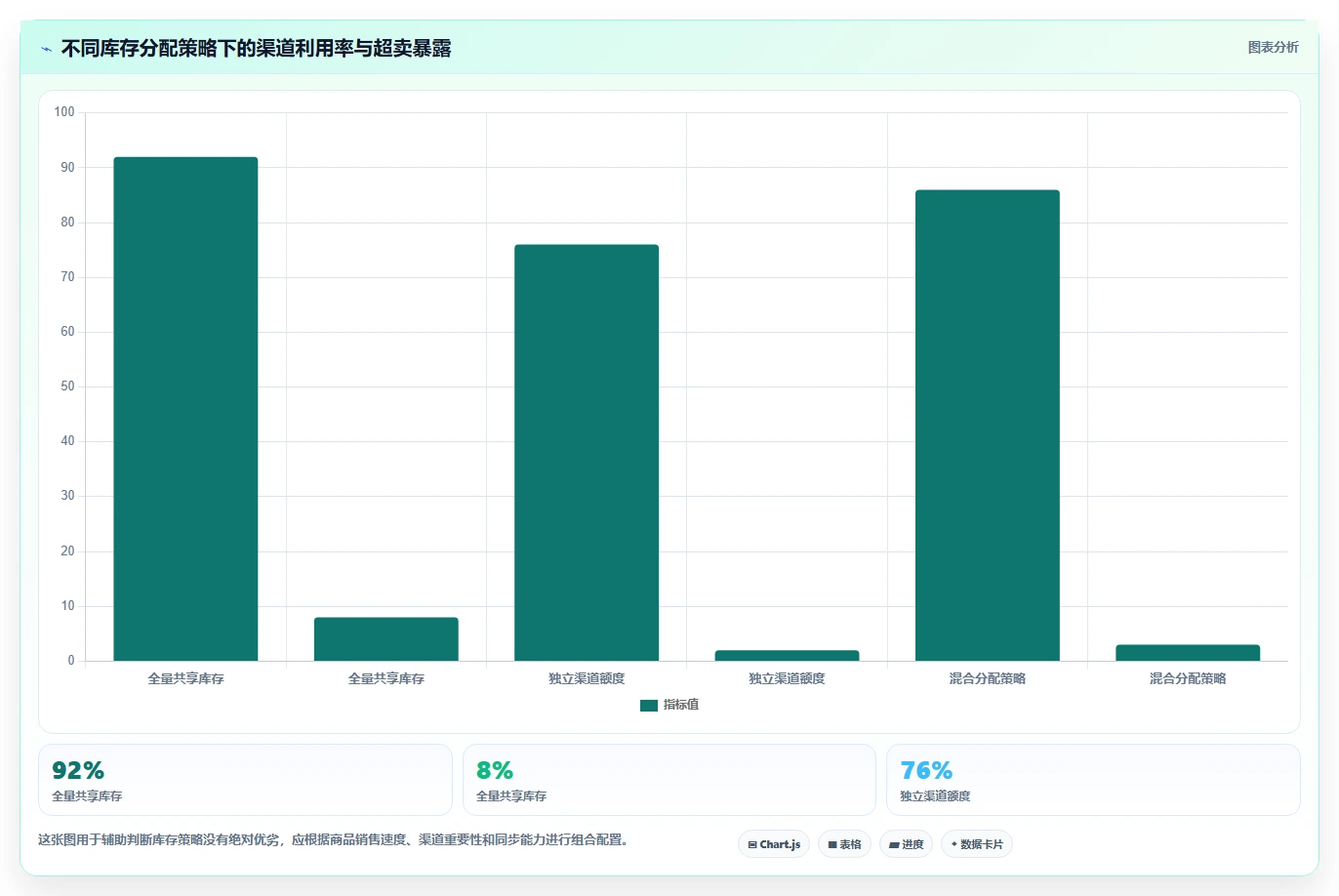Click the tallest 全量共享库存 bar at 92
1339x896 pixels.
coord(185,409)
